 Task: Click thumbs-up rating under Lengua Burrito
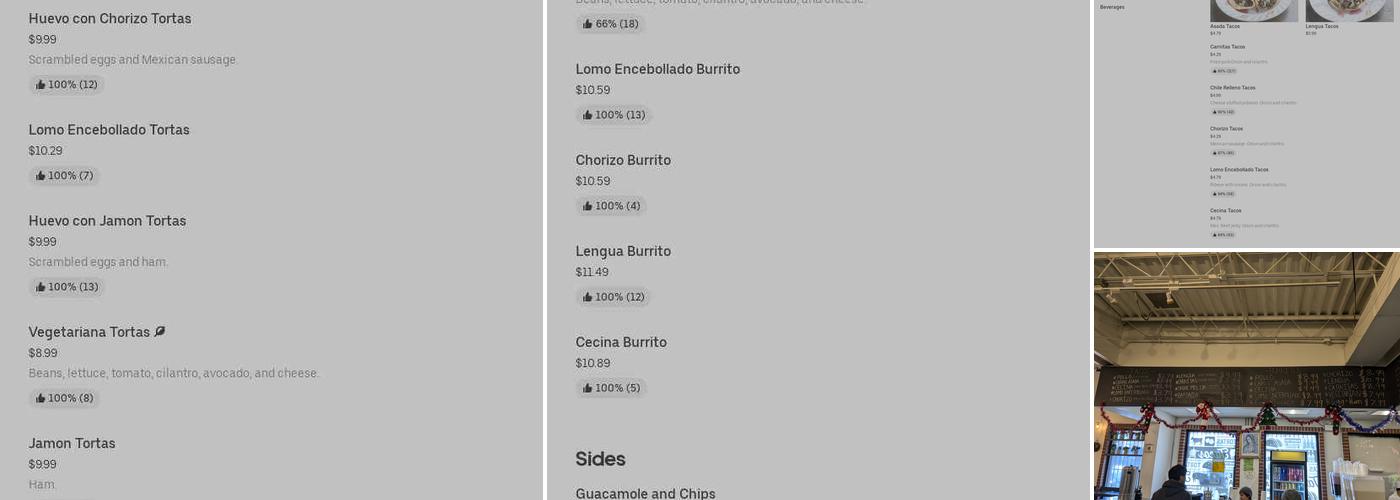pyautogui.click(x=613, y=297)
